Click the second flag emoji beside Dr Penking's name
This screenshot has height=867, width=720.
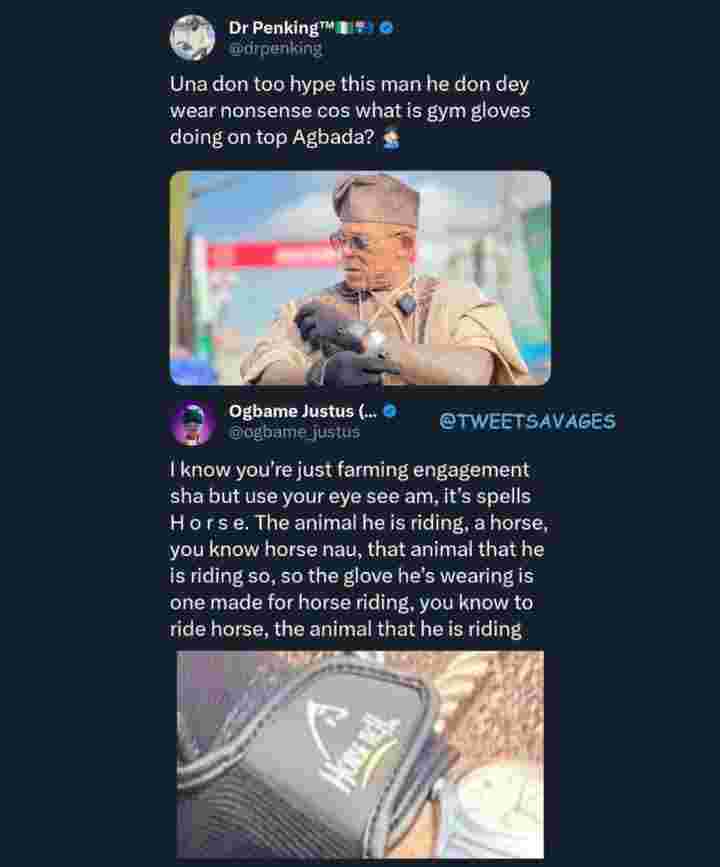point(364,27)
